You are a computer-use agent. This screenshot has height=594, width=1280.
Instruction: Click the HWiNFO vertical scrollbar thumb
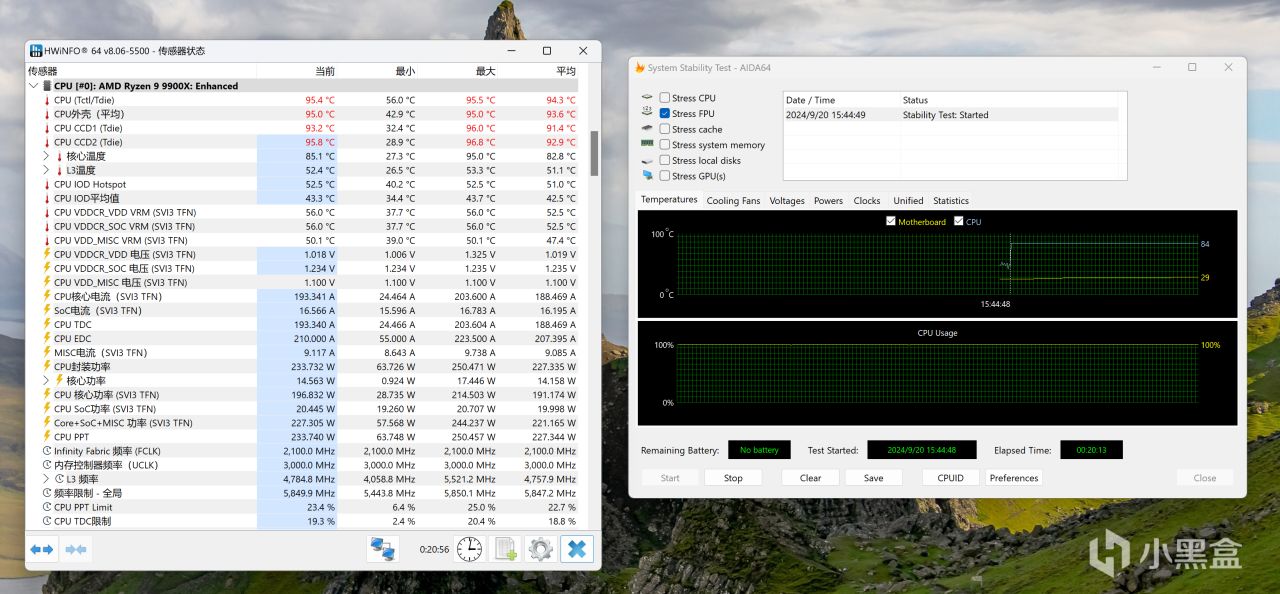pyautogui.click(x=594, y=153)
